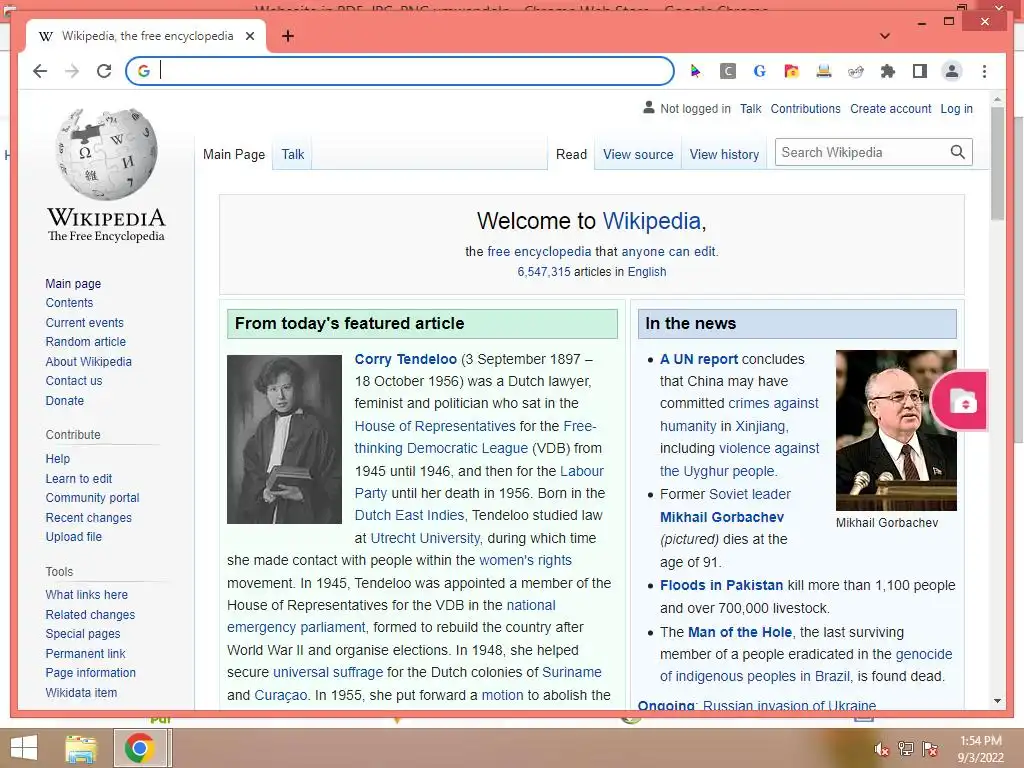1024x768 pixels.
Task: Open the red folder camera extension
Action: coord(792,71)
